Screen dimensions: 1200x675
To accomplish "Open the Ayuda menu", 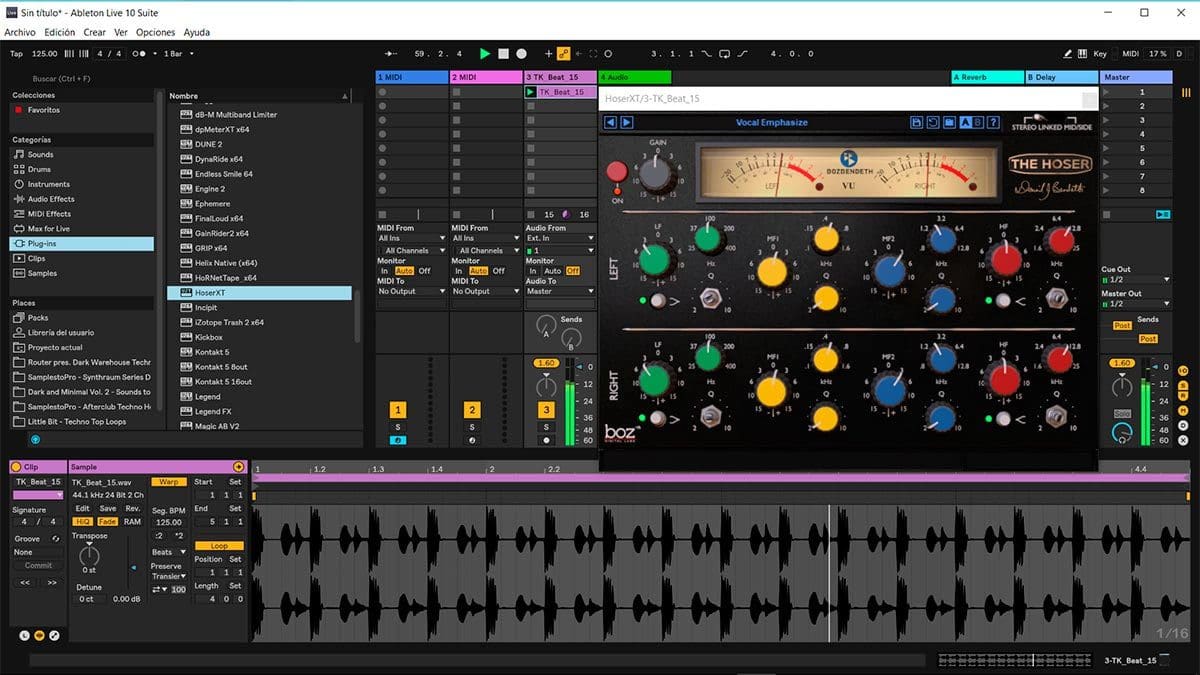I will point(197,33).
